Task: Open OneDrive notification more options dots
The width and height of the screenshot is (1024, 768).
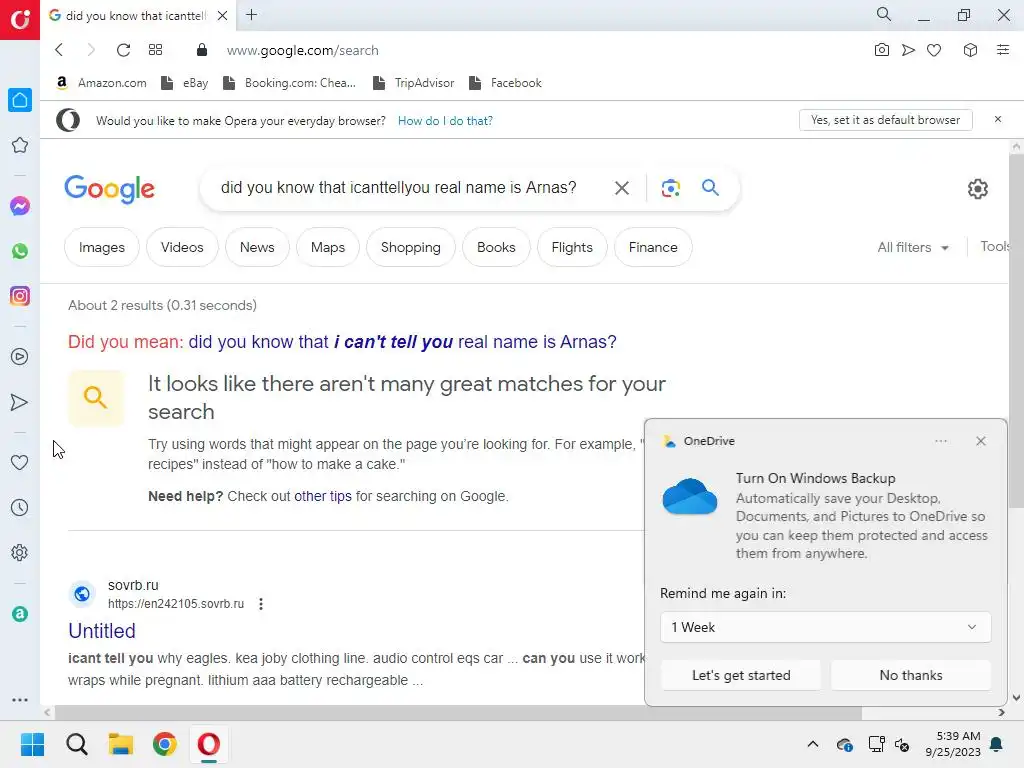Action: pos(941,441)
